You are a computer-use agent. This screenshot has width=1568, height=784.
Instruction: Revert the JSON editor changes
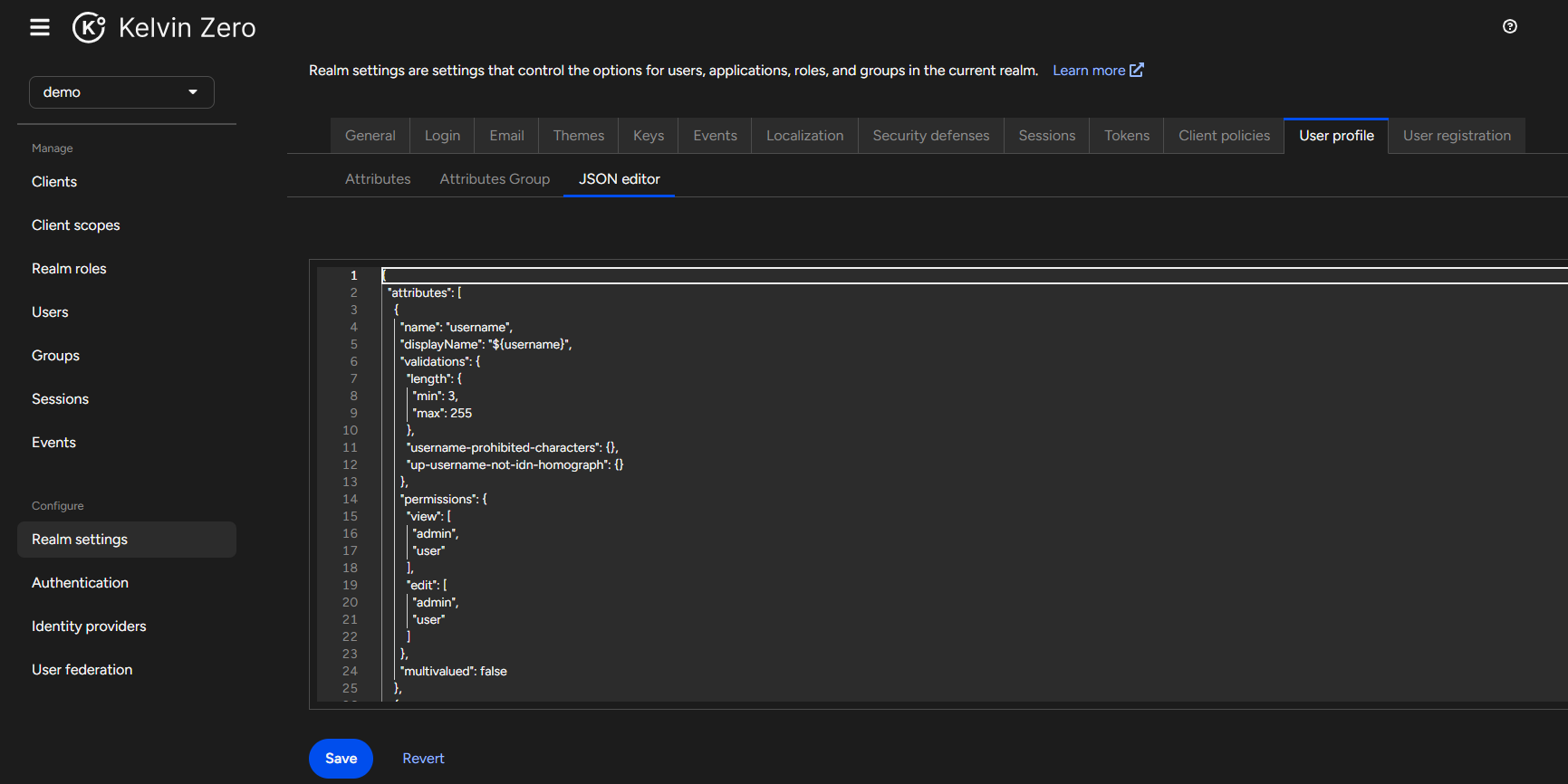[x=423, y=759]
